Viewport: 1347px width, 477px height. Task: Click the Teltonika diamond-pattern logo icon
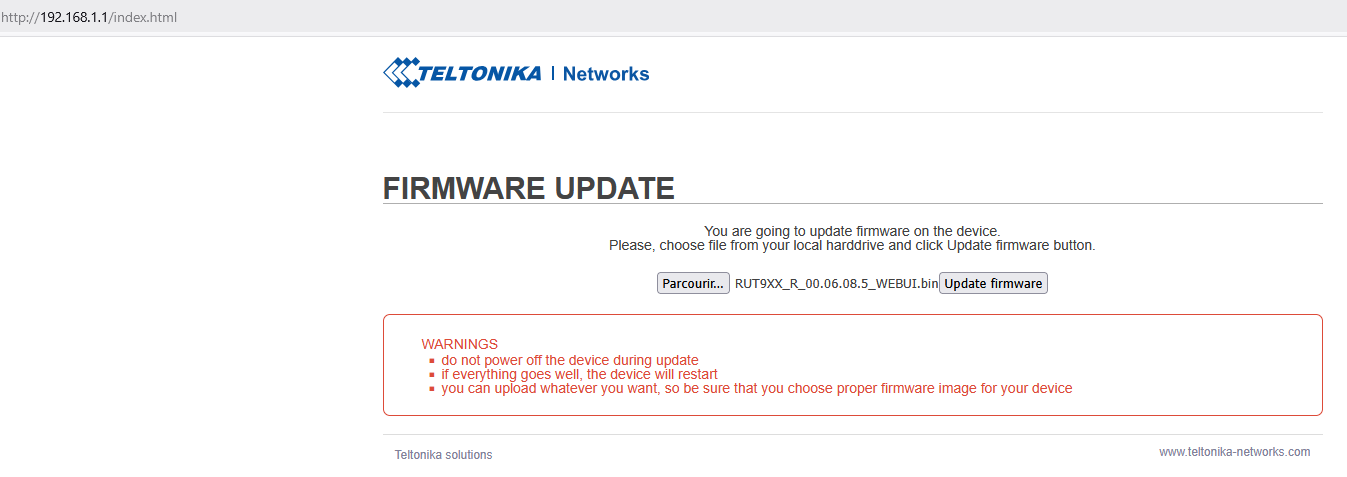coord(399,73)
